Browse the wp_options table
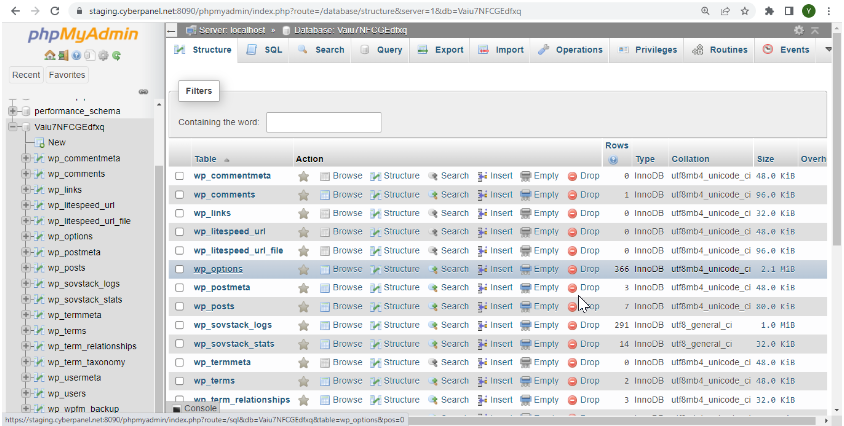Viewport: 844px width, 426px height. 341,269
